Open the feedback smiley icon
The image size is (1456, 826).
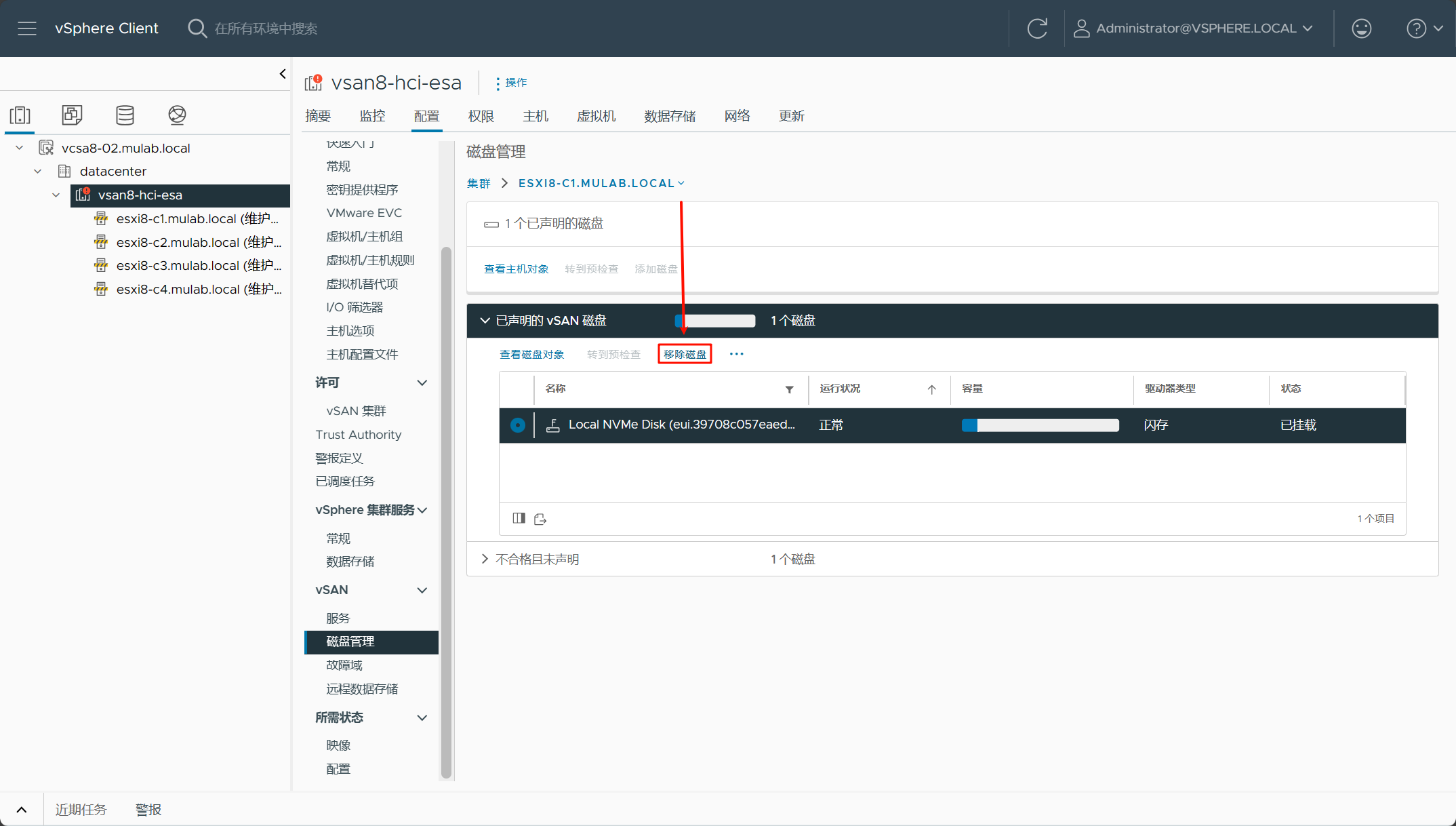(x=1361, y=28)
